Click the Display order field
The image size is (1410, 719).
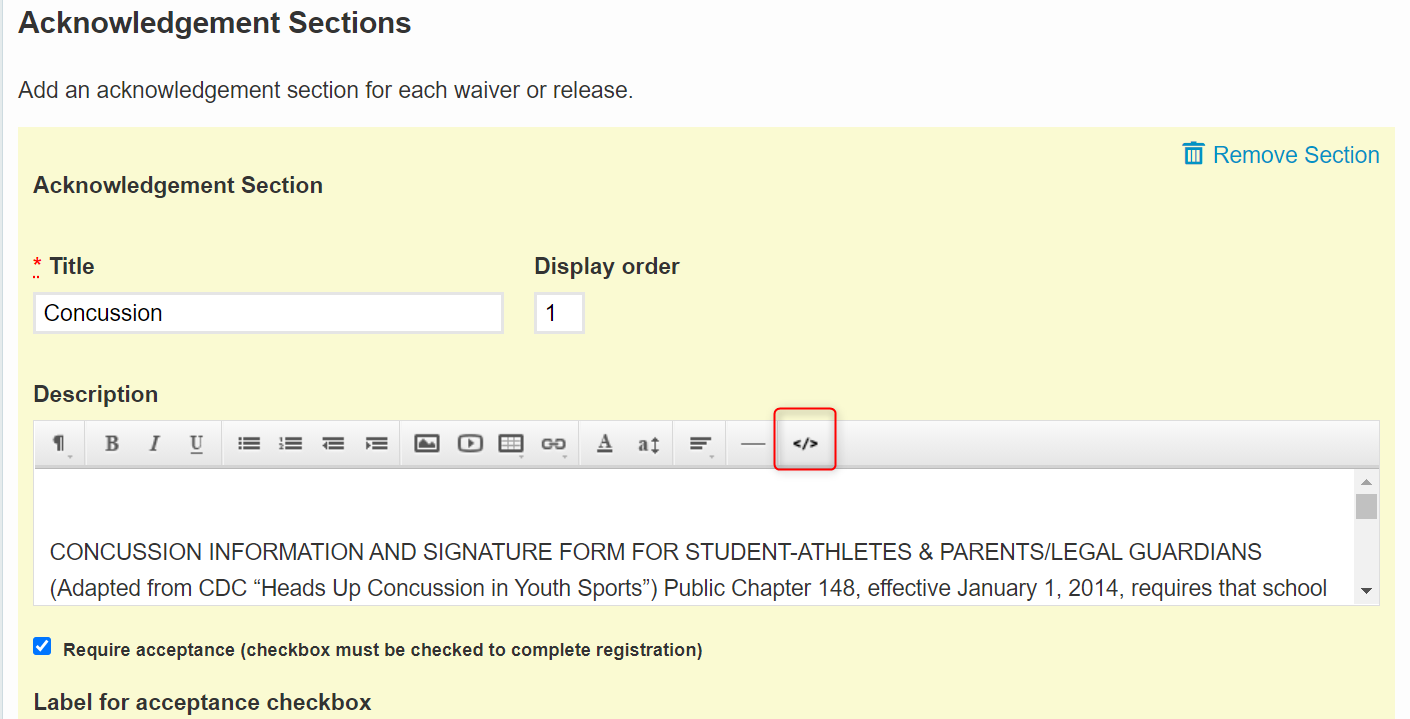(x=559, y=313)
